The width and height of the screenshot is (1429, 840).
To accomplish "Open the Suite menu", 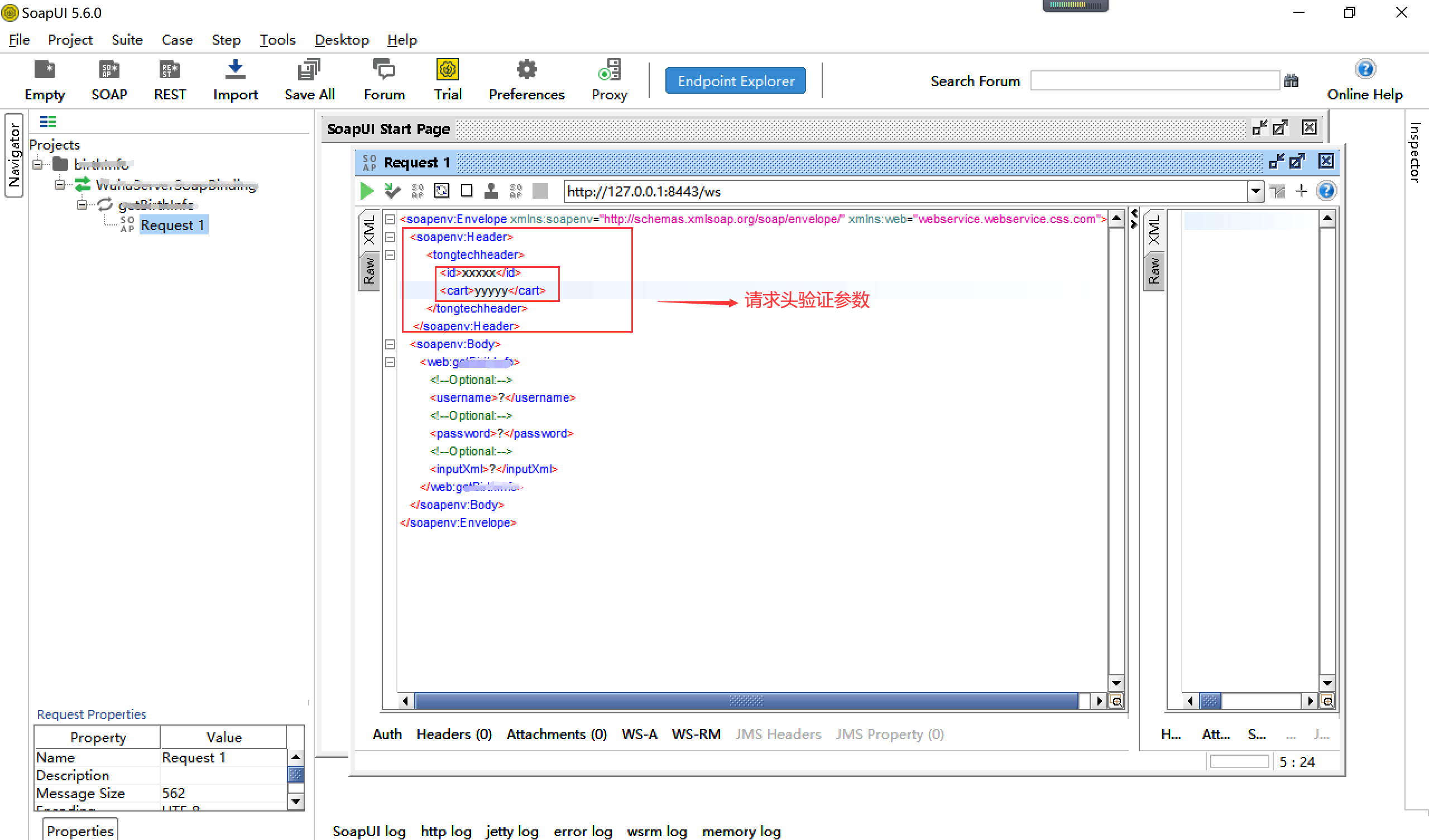I will 127,40.
